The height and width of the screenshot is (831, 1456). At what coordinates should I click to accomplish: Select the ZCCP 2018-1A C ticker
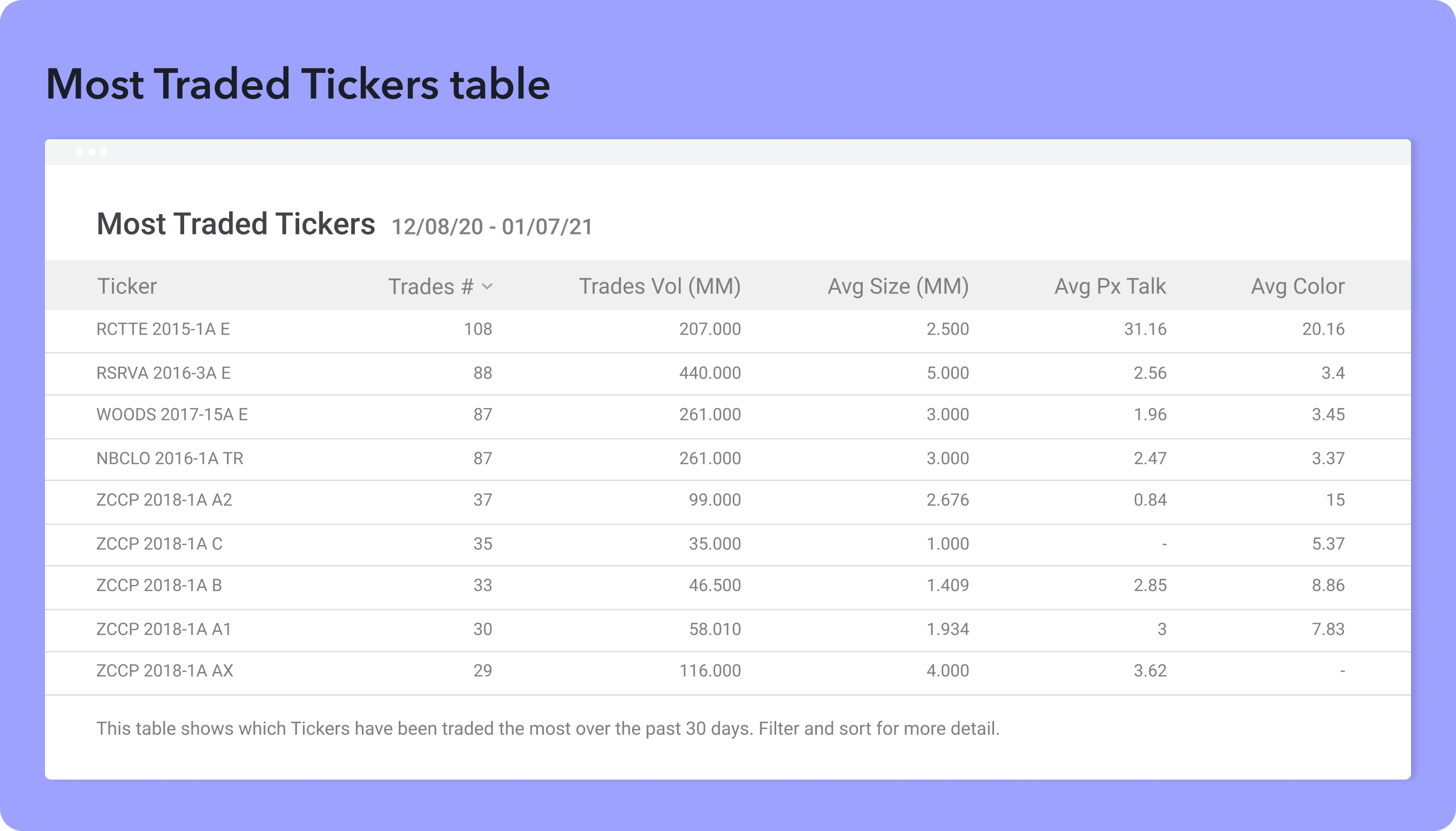[159, 544]
